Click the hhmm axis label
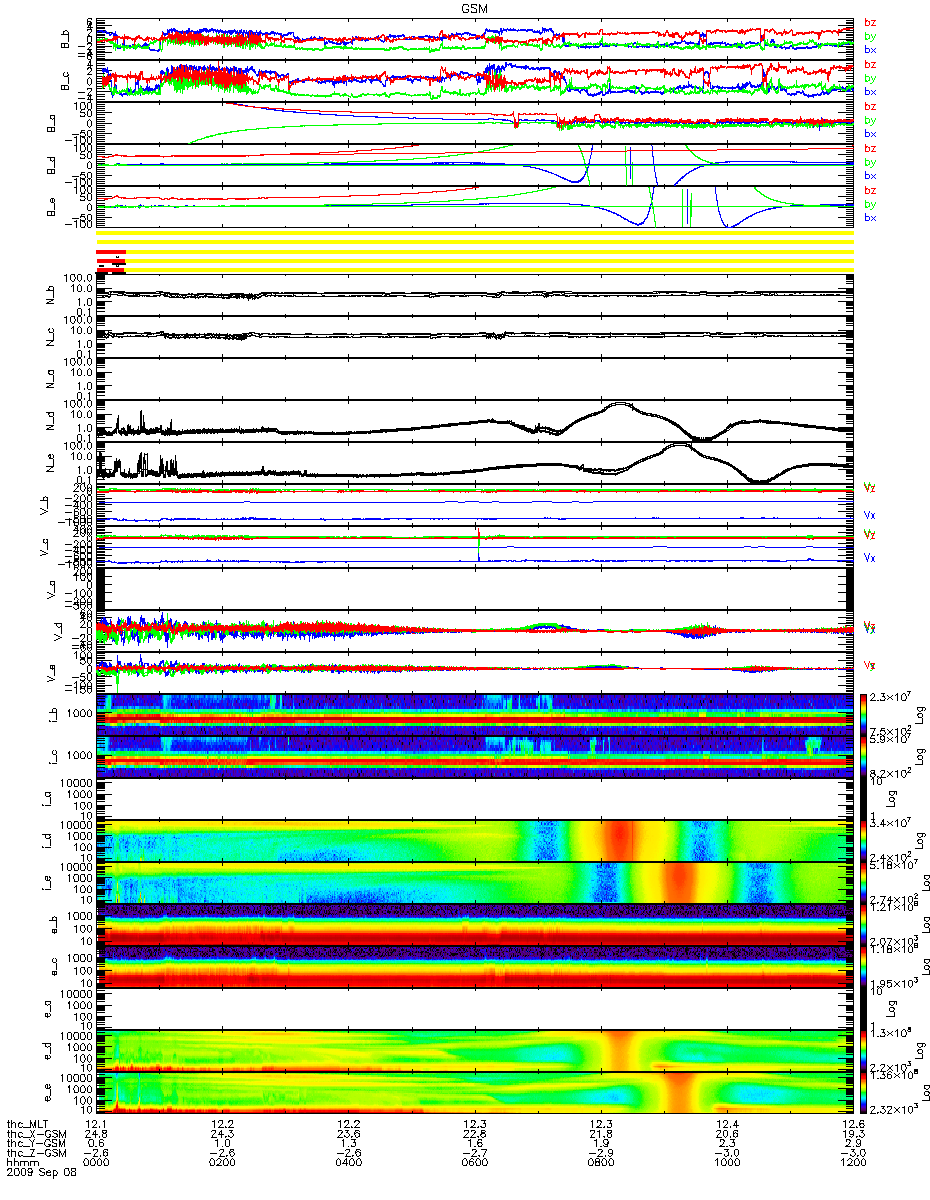930x1200 pixels. 21,1164
